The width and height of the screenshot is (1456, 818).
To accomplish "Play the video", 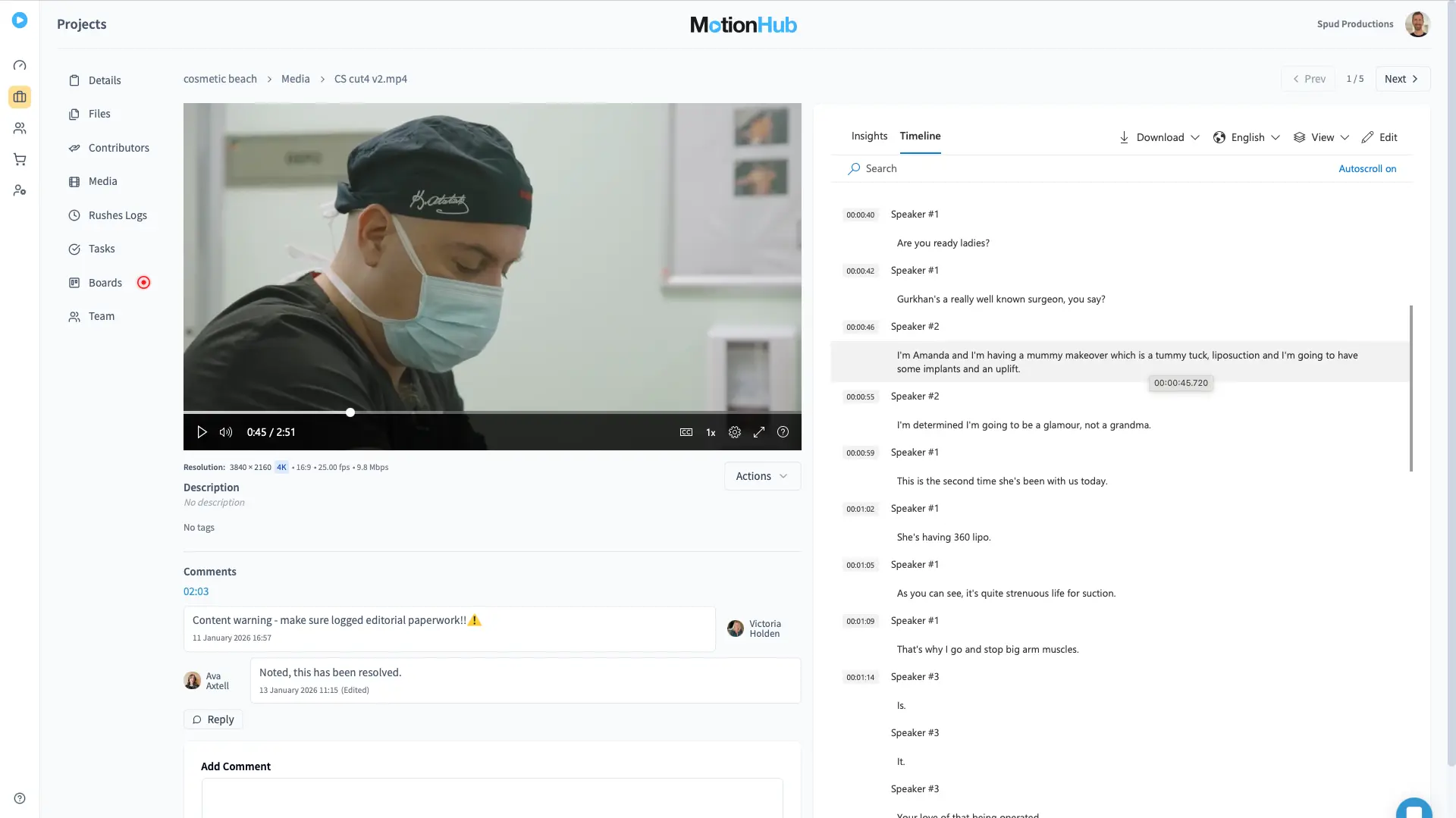I will point(202,432).
